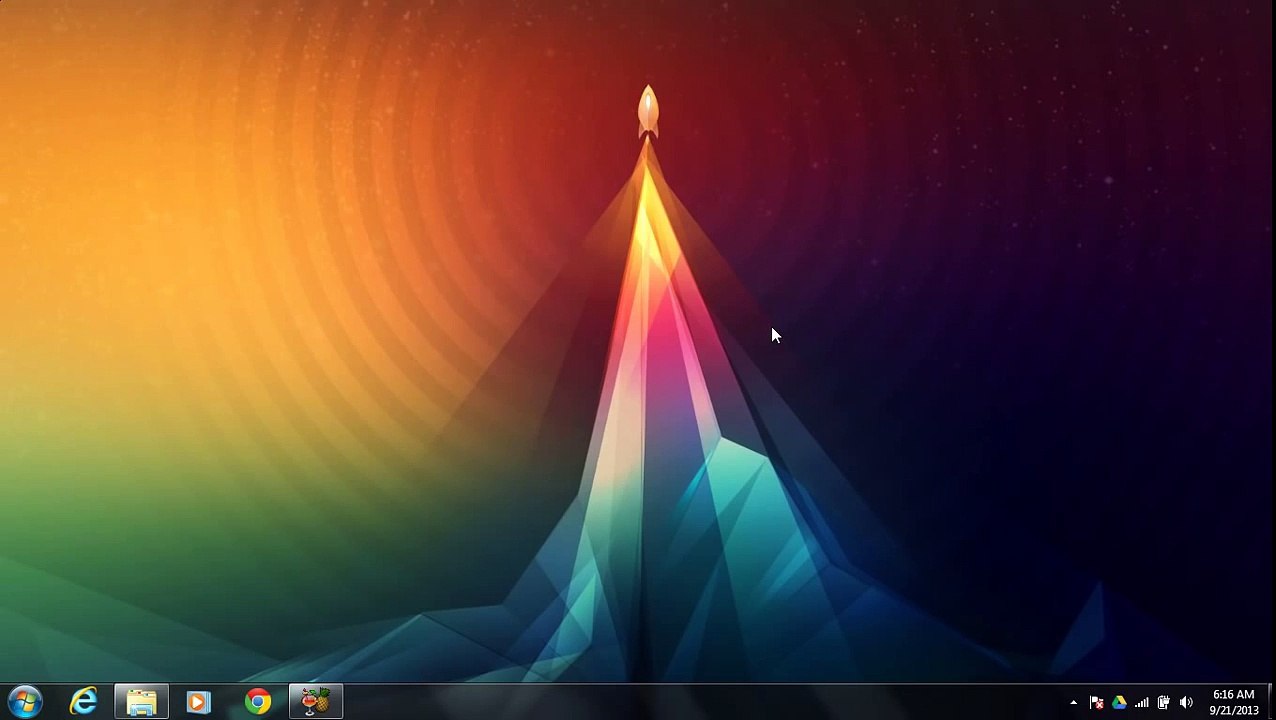
Task: Open the battery power tray icon
Action: pos(1163,703)
